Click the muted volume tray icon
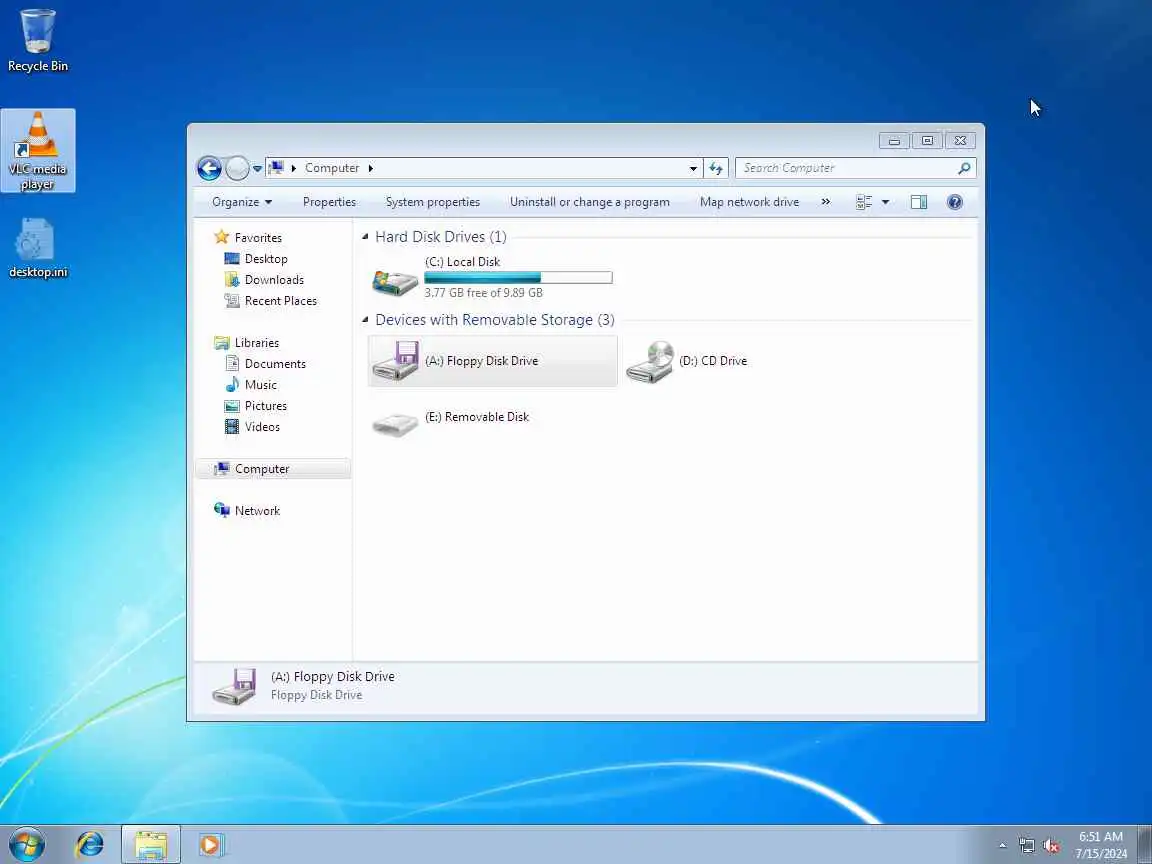 tap(1051, 846)
